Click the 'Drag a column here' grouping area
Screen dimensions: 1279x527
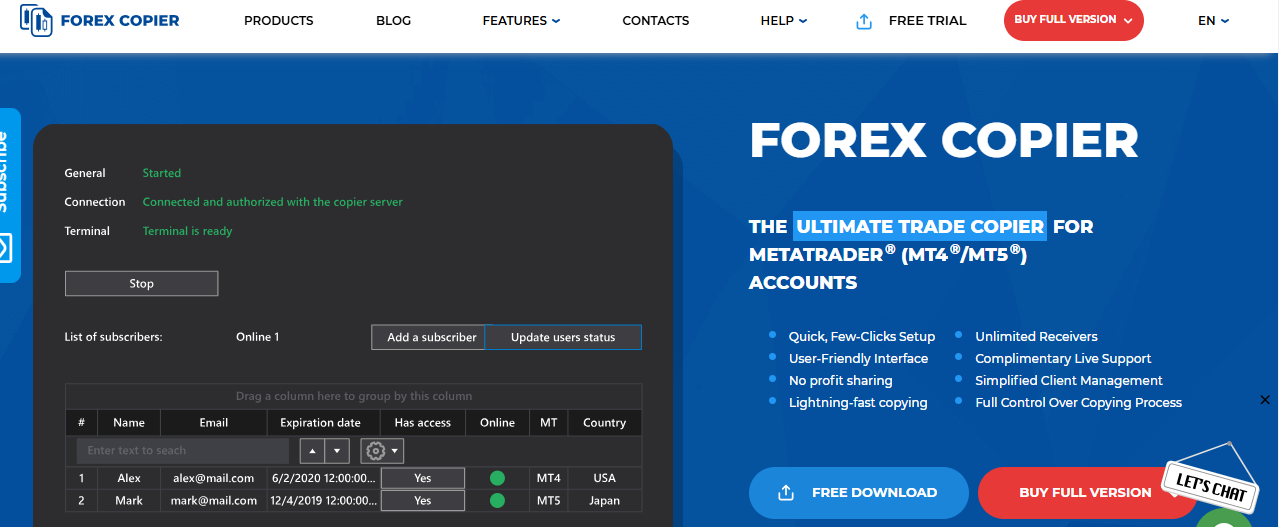coord(354,396)
